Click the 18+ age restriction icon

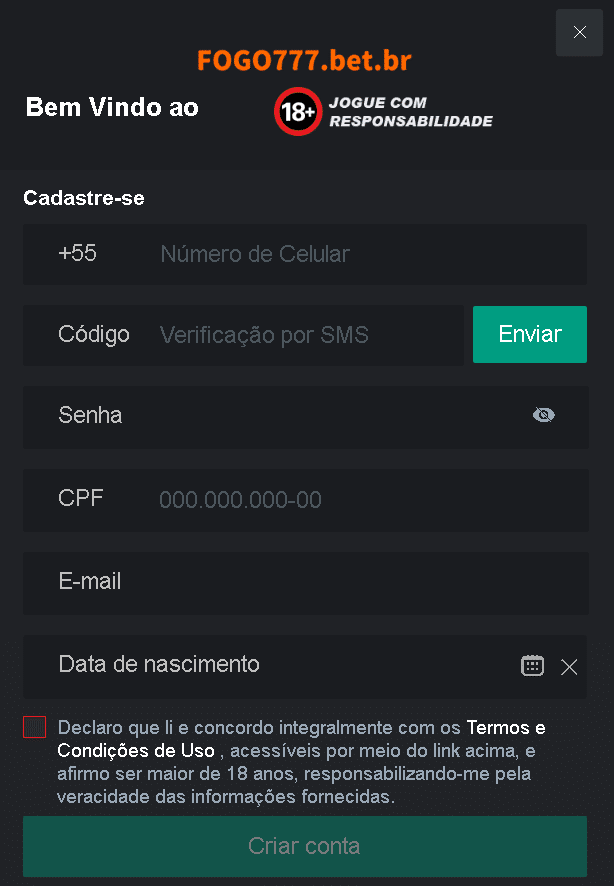pyautogui.click(x=298, y=112)
